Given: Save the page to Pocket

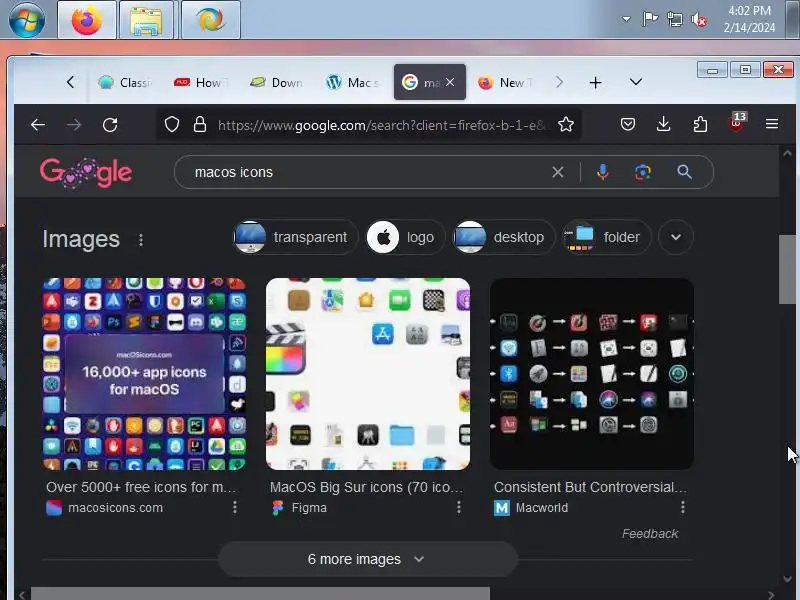Looking at the screenshot, I should pyautogui.click(x=628, y=124).
